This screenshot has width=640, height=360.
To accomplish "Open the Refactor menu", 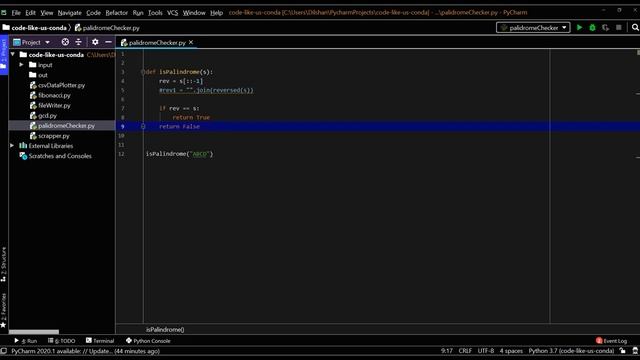I will tap(116, 13).
